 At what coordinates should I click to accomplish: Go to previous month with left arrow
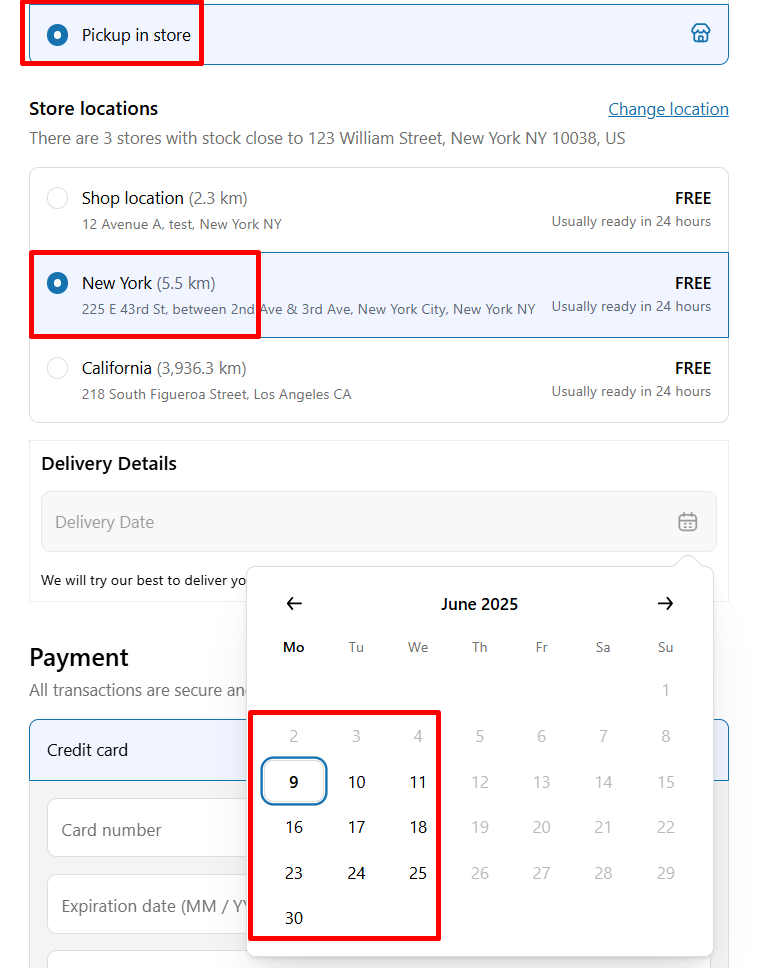click(294, 603)
